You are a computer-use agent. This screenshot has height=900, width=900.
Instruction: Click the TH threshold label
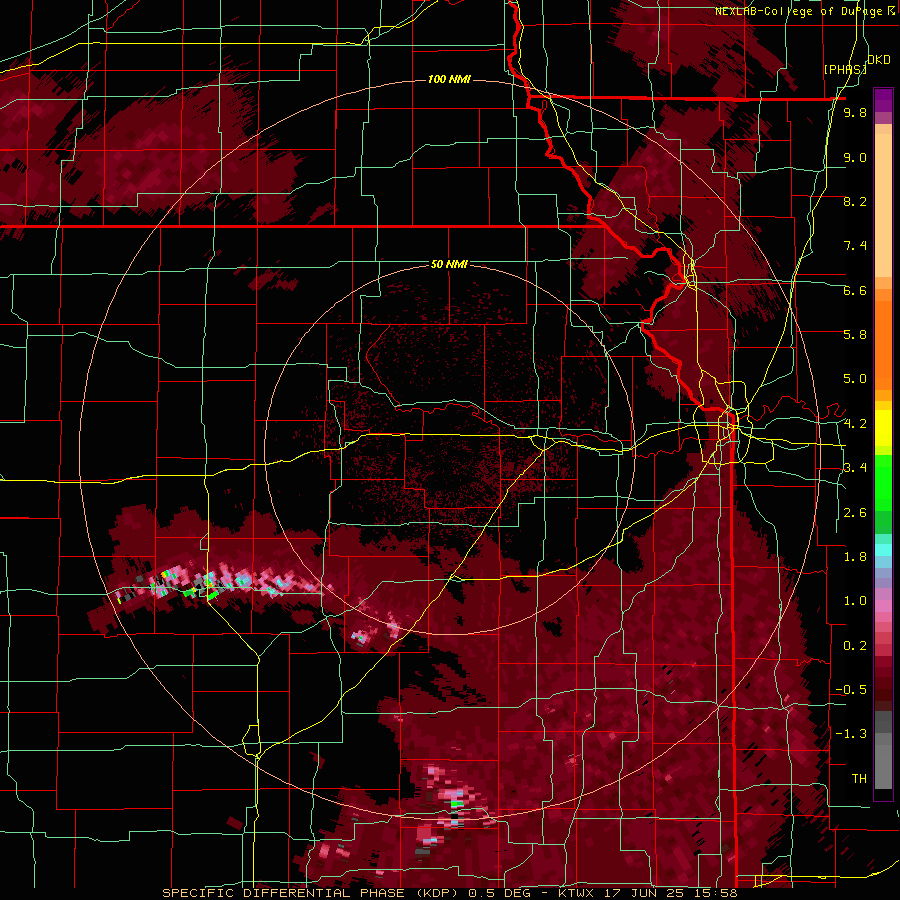tap(859, 779)
